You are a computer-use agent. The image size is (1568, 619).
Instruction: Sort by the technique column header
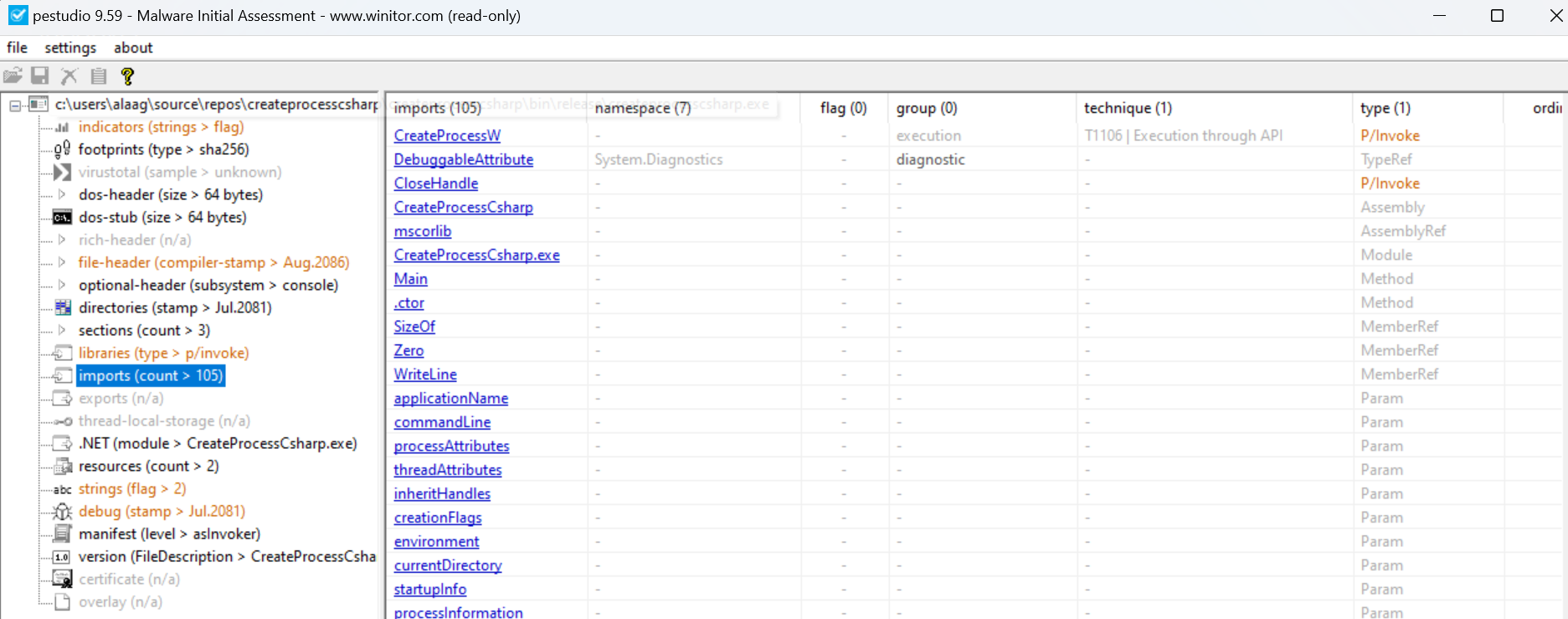click(1127, 108)
